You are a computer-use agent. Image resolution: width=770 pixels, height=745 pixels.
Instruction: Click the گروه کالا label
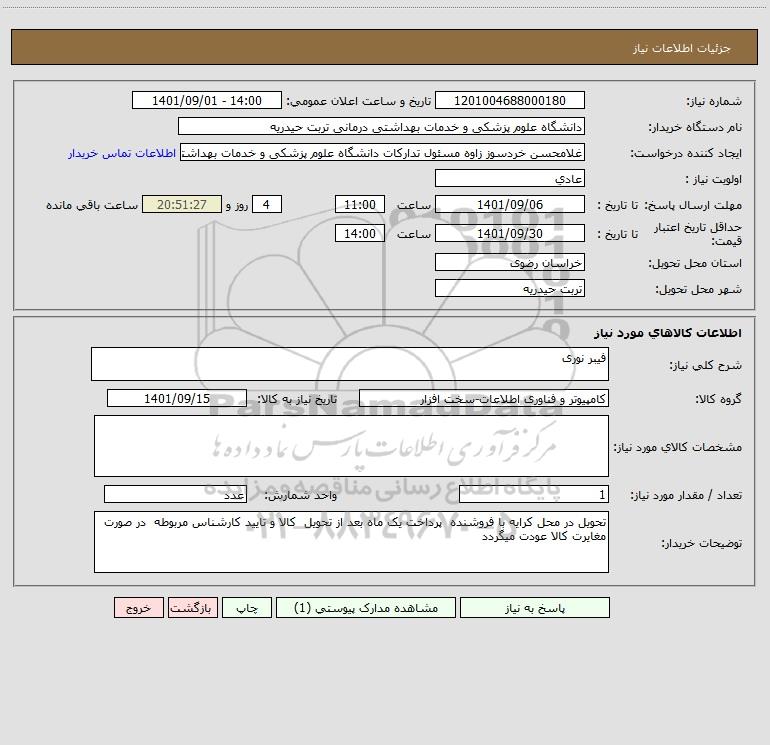click(x=718, y=399)
